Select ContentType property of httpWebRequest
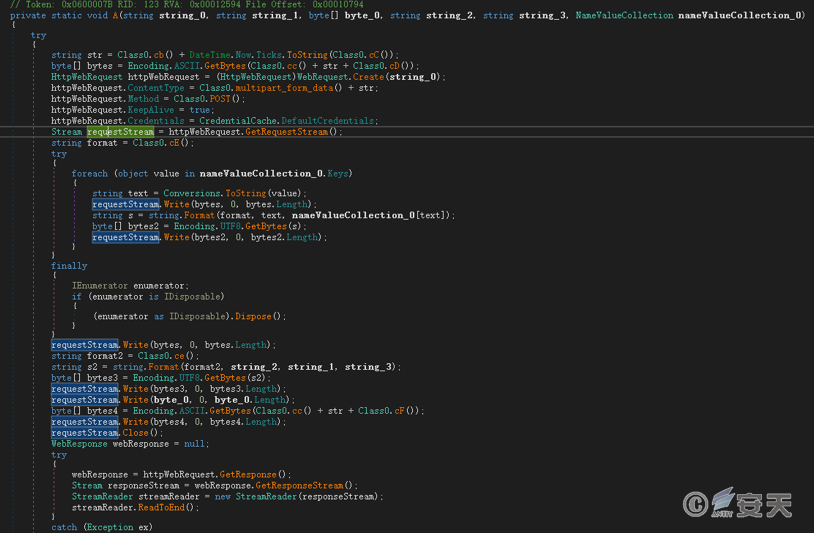 pos(156,88)
